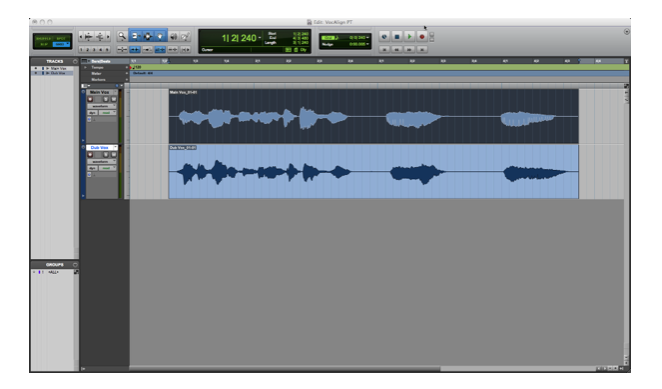Image resolution: width=662 pixels, height=389 pixels.
Task: Select the Pencil tool
Action: [x=185, y=36]
